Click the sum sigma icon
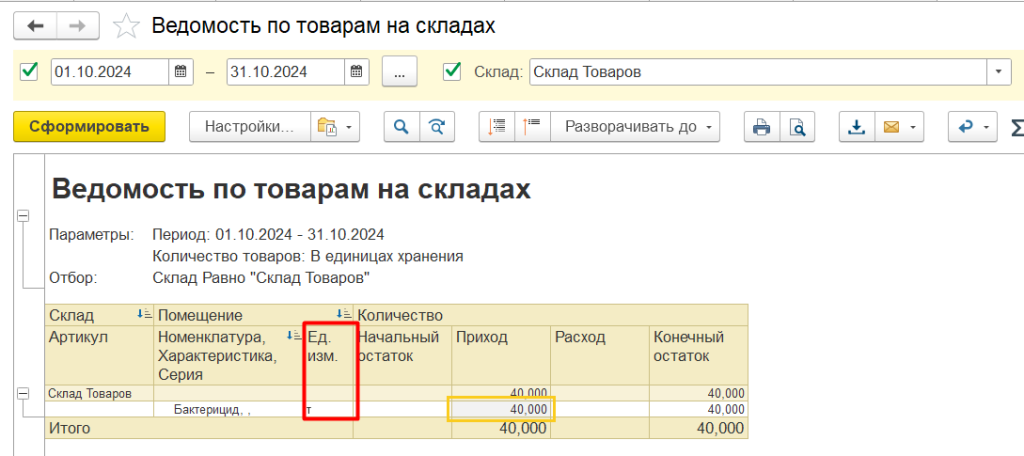1024x456 pixels. click(x=1017, y=127)
